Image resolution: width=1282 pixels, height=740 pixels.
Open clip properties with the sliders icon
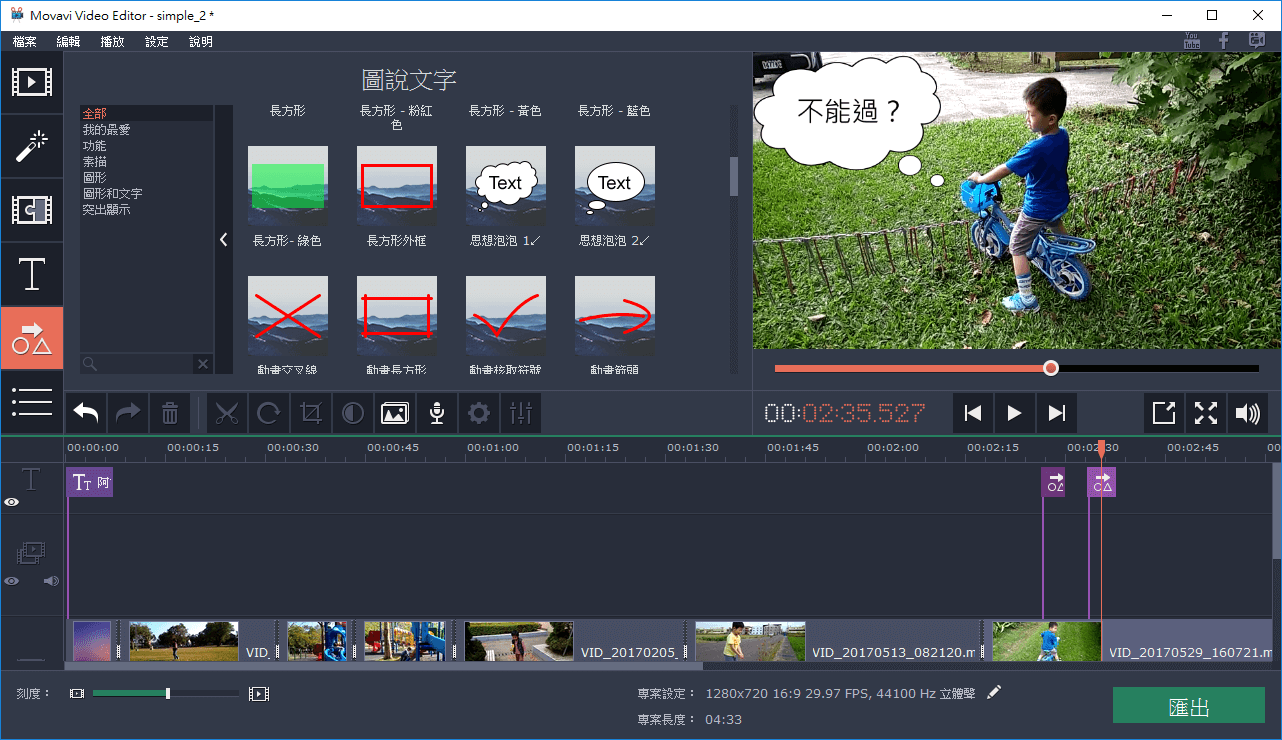[521, 413]
